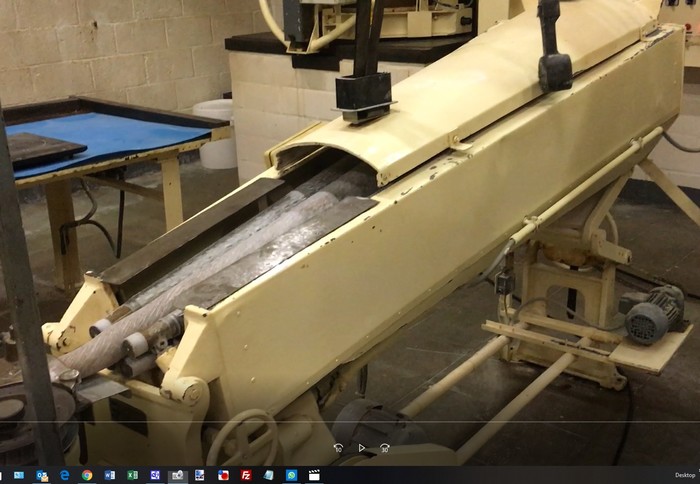Open Outlook from the taskbar
700x484 pixels.
pos(42,476)
